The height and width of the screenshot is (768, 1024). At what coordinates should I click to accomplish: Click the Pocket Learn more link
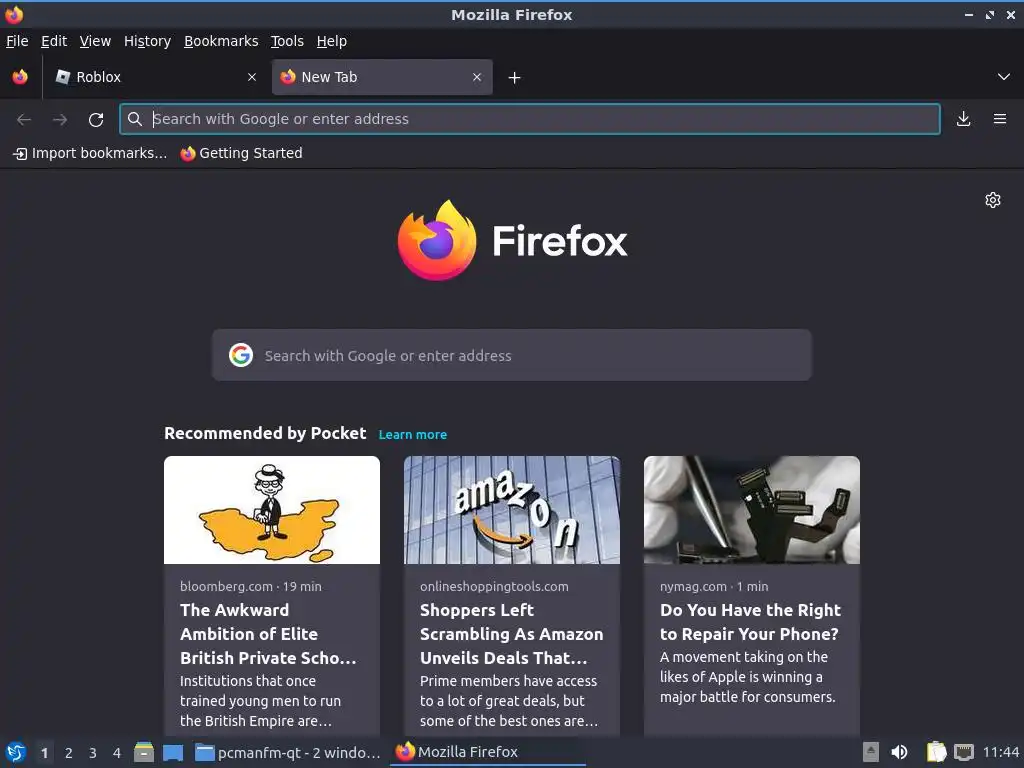click(x=413, y=434)
